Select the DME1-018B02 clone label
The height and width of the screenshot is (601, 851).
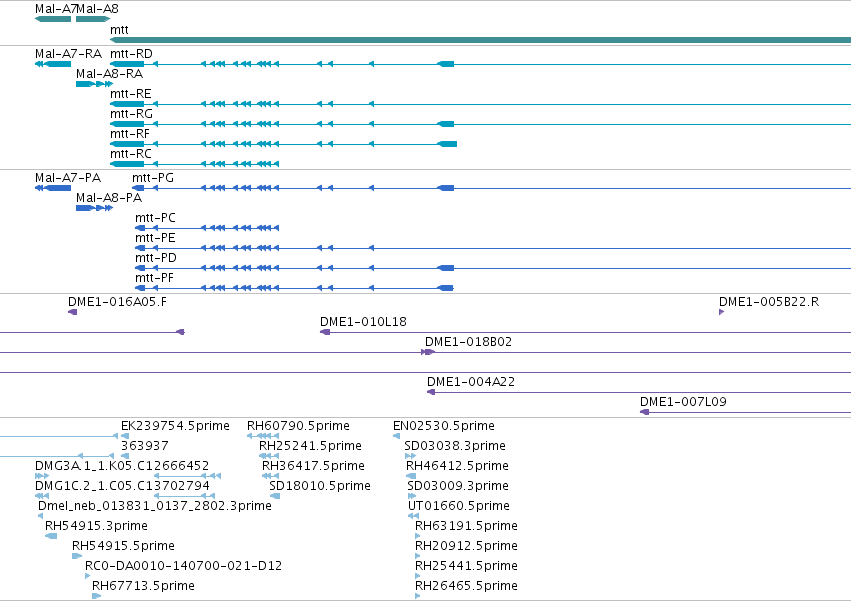click(468, 343)
